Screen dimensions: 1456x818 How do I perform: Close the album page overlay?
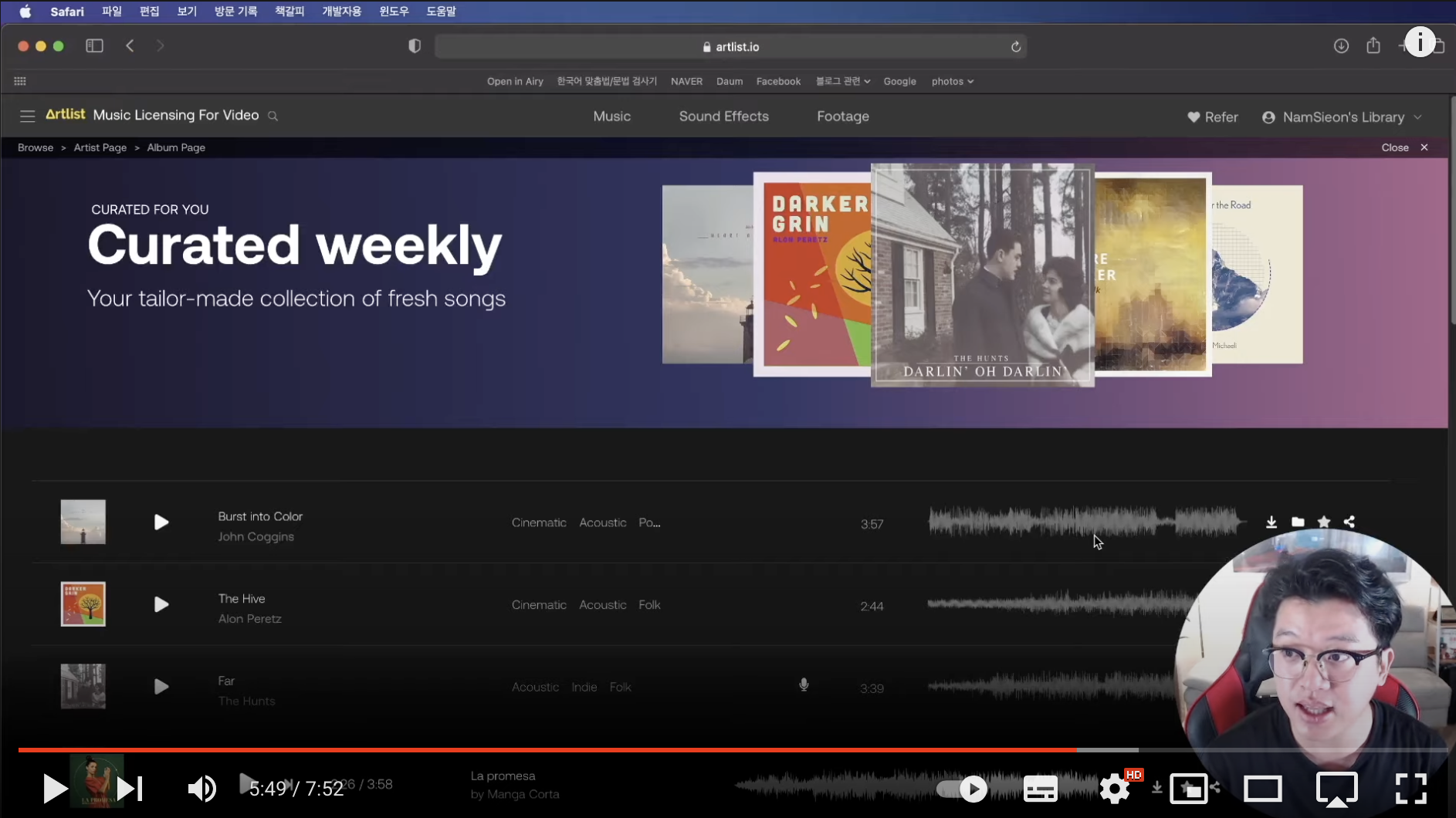pyautogui.click(x=1405, y=147)
